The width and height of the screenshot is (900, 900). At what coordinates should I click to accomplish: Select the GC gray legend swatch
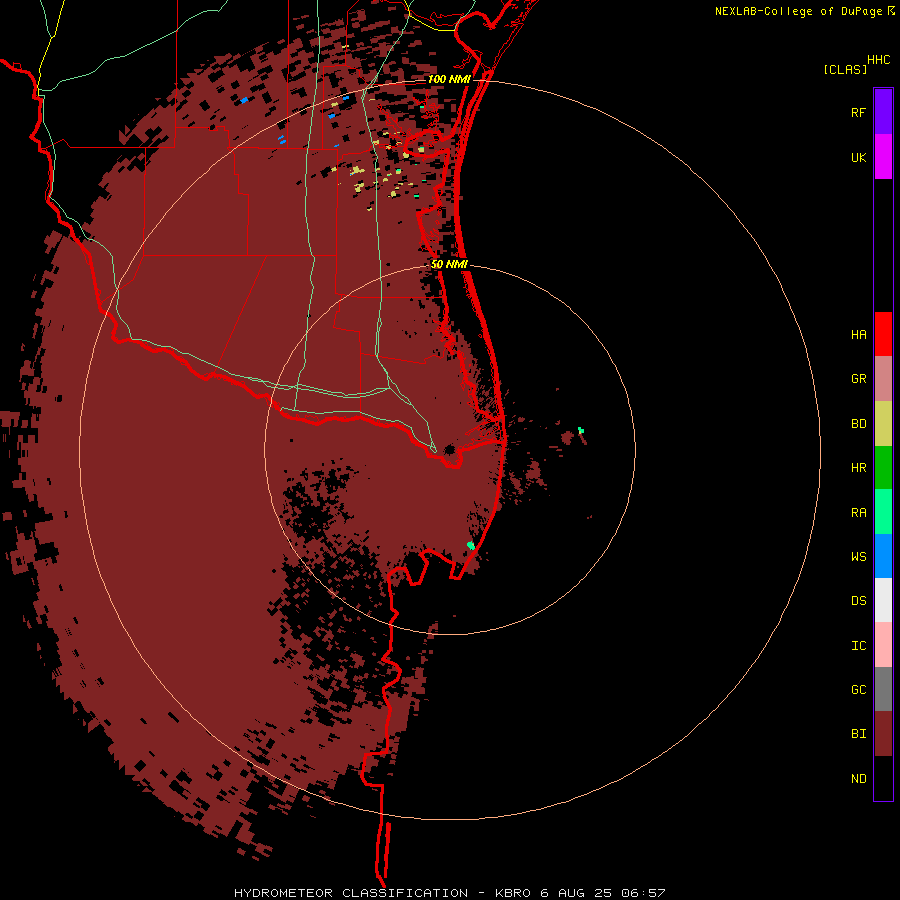883,689
